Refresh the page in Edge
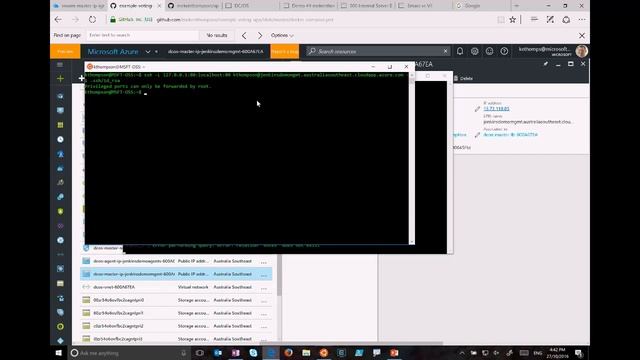The image size is (640, 360). (x=93, y=20)
